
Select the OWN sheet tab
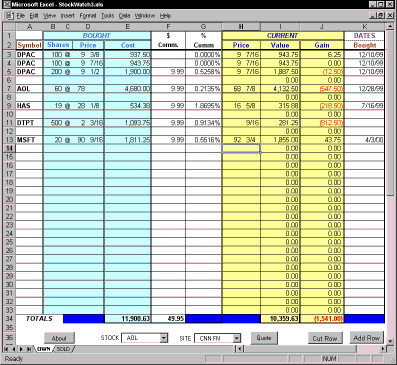pos(43,349)
